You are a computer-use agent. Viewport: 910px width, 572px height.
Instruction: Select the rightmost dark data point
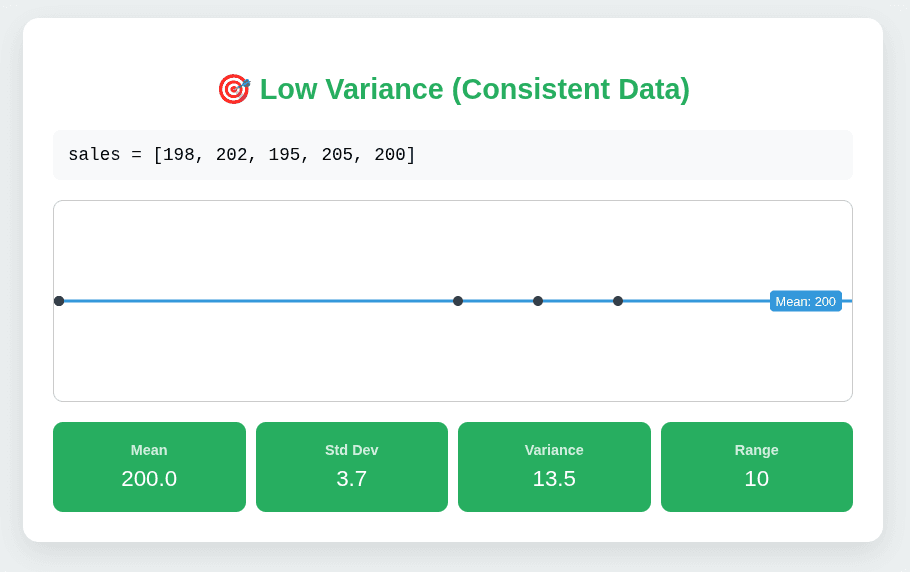point(618,301)
